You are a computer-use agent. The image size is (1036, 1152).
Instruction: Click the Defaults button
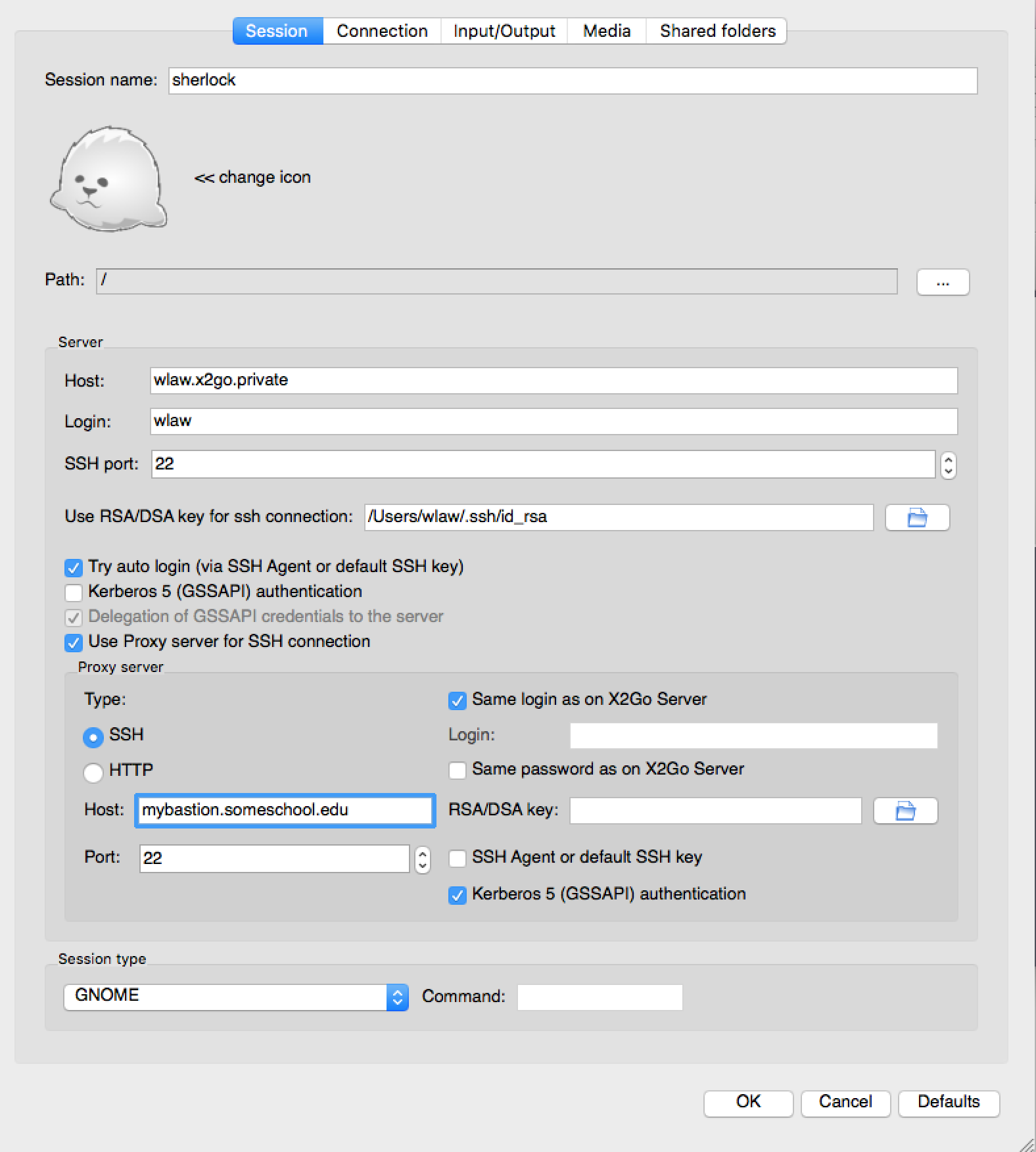tap(949, 1102)
